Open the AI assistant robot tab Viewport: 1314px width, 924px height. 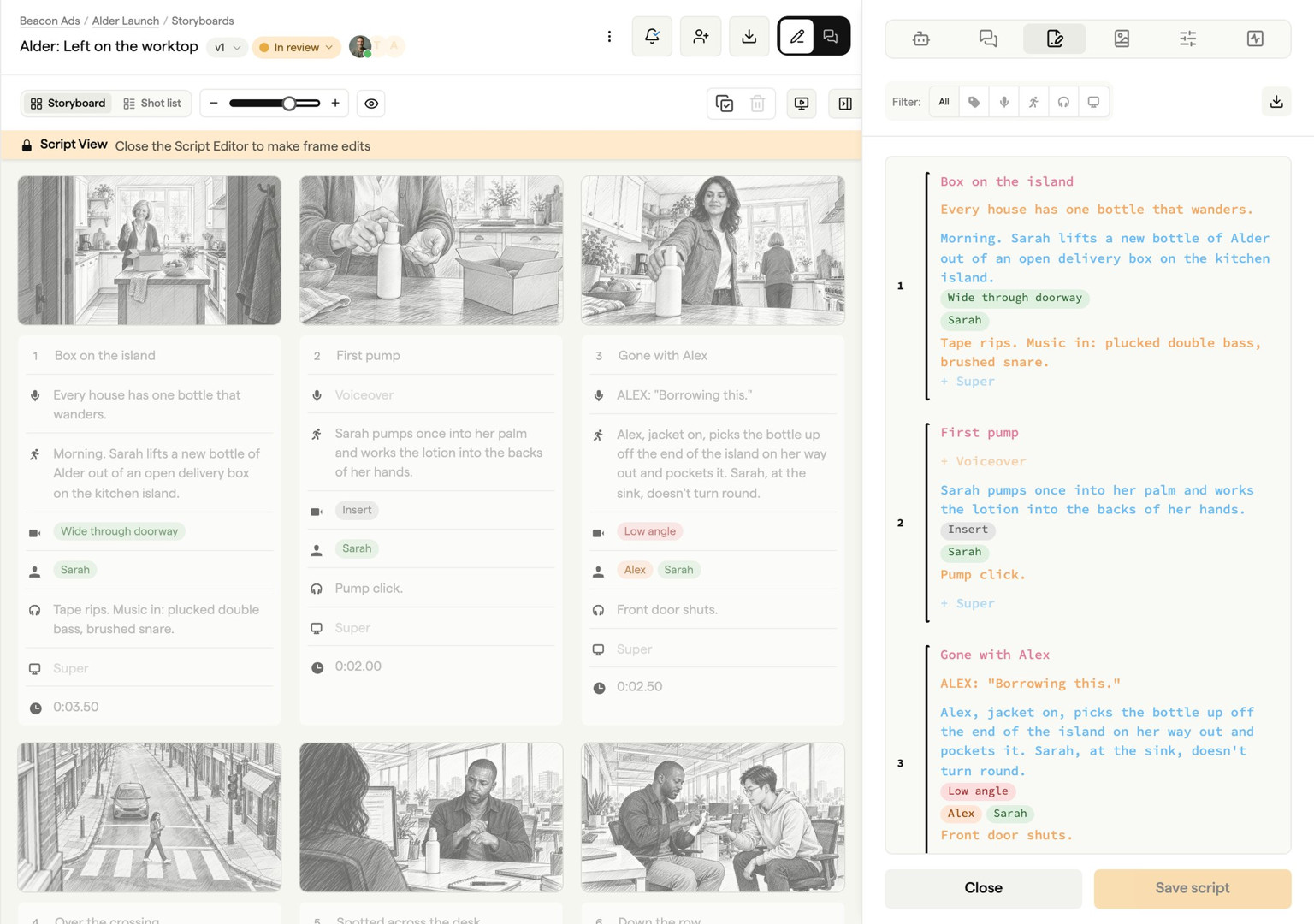920,38
